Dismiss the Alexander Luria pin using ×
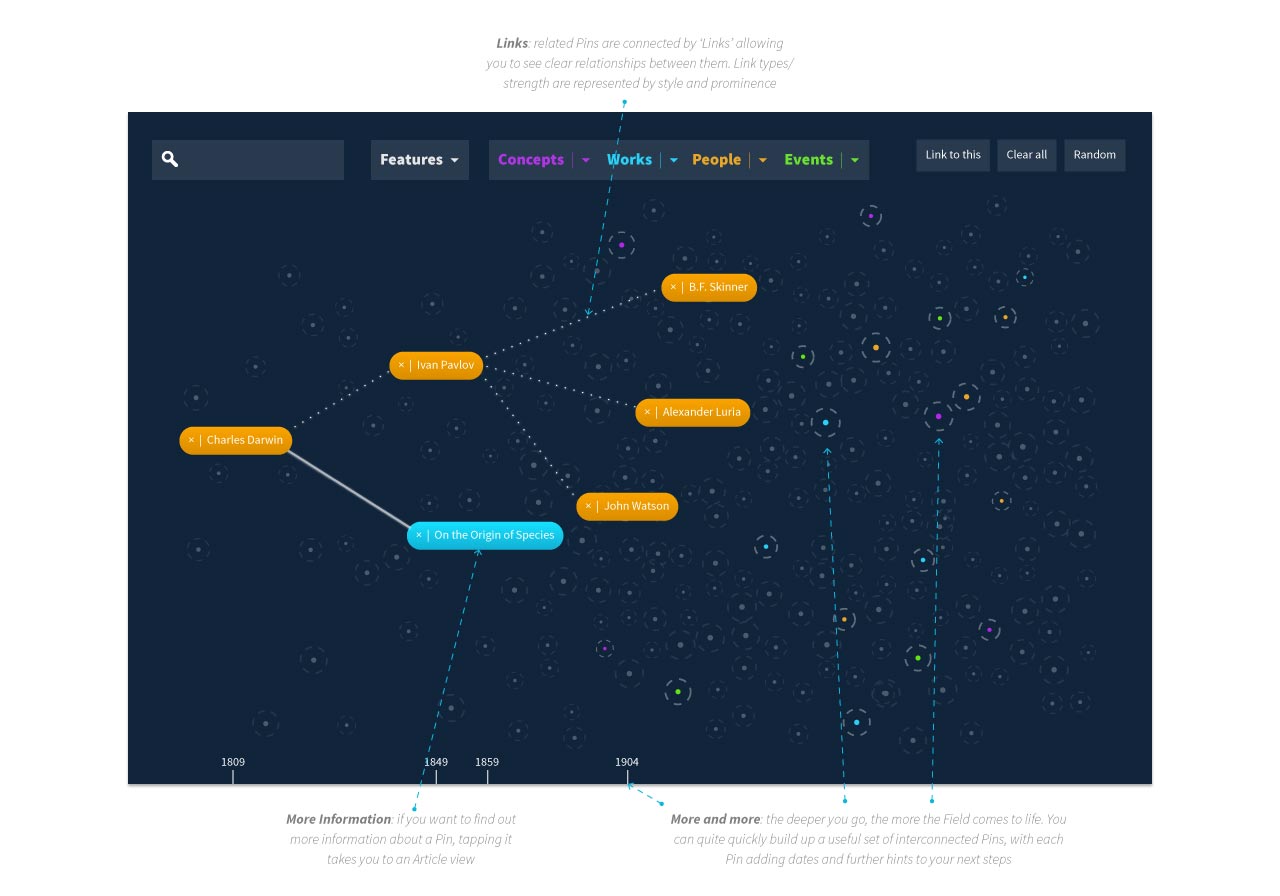The image size is (1280, 896). (x=647, y=412)
